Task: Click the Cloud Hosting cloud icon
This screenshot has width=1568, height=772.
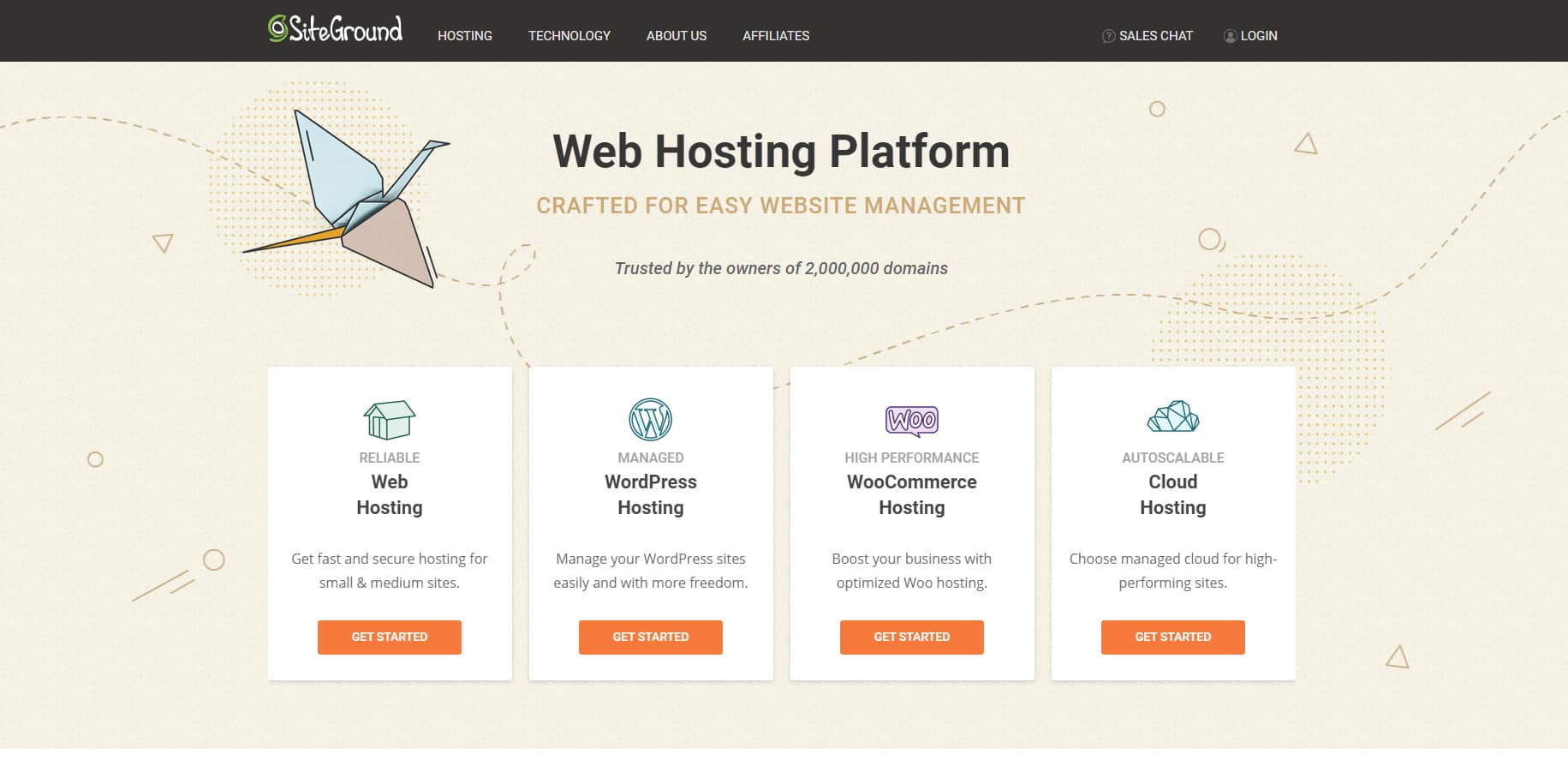Action: click(1173, 416)
